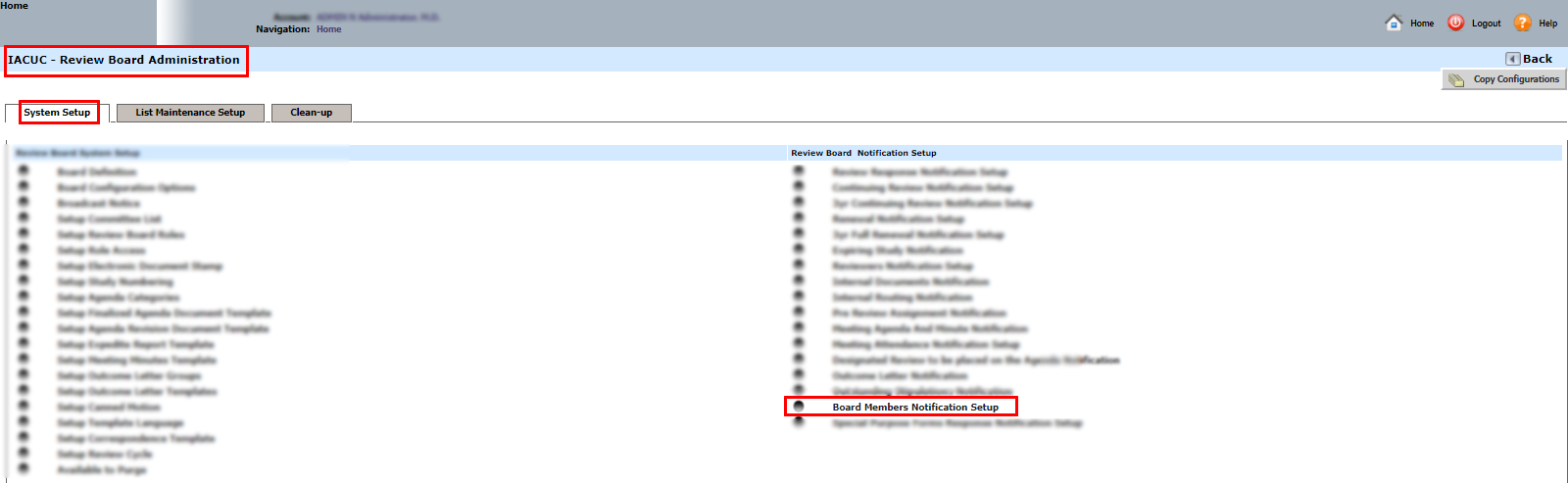Screen dimensions: 1568x483
Task: Click the bullet beside Broadcast Notice
Action: pos(24,202)
